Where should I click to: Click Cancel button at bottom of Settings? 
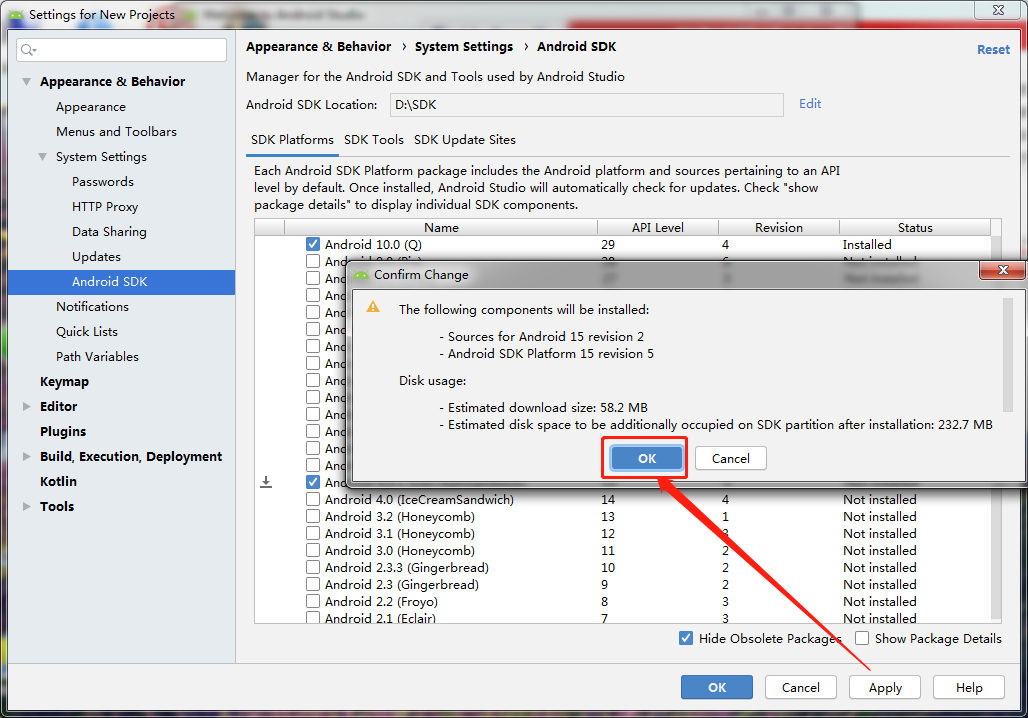(x=801, y=687)
